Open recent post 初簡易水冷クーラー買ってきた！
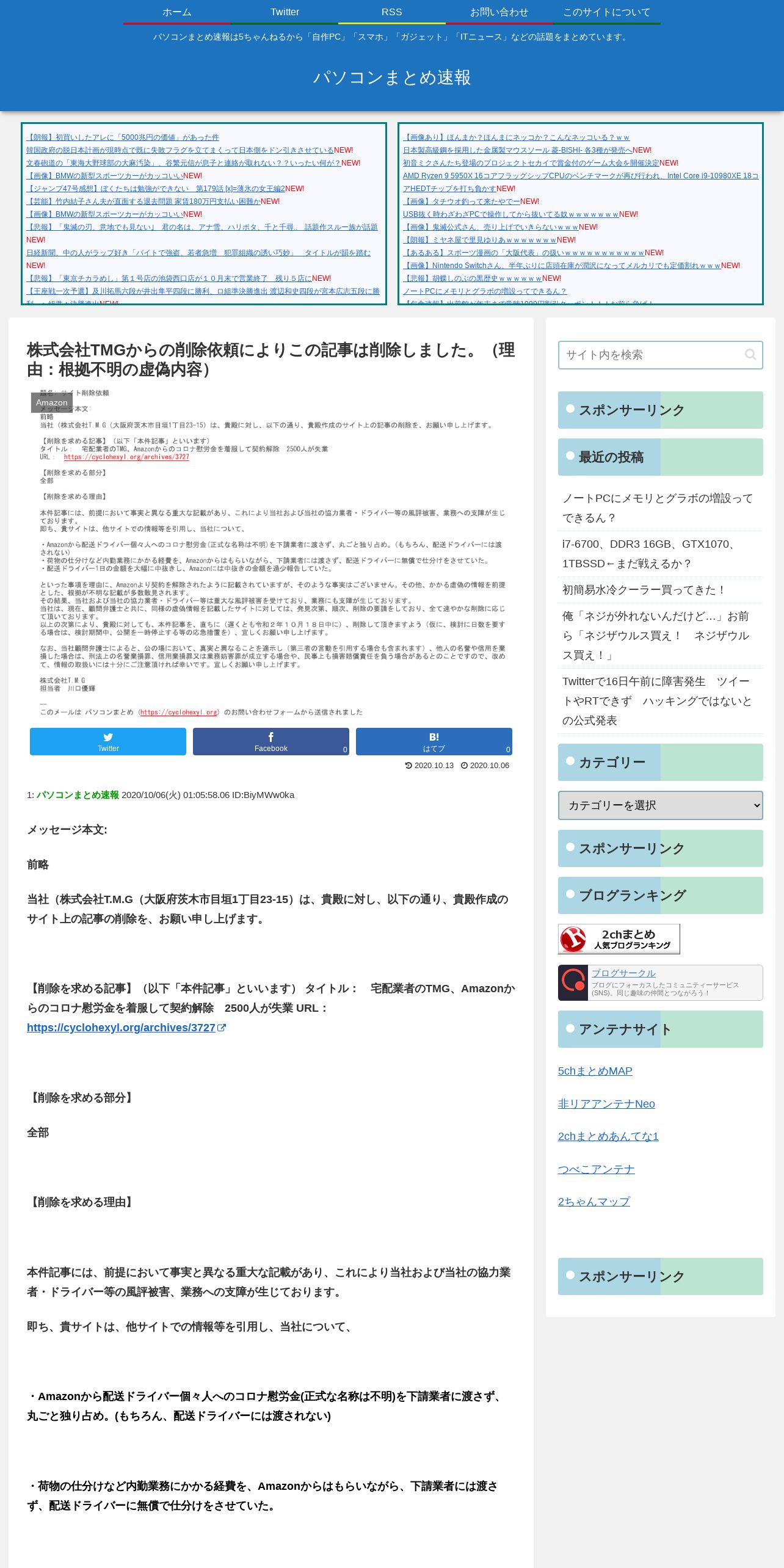This screenshot has height=1568, width=784. 661,590
